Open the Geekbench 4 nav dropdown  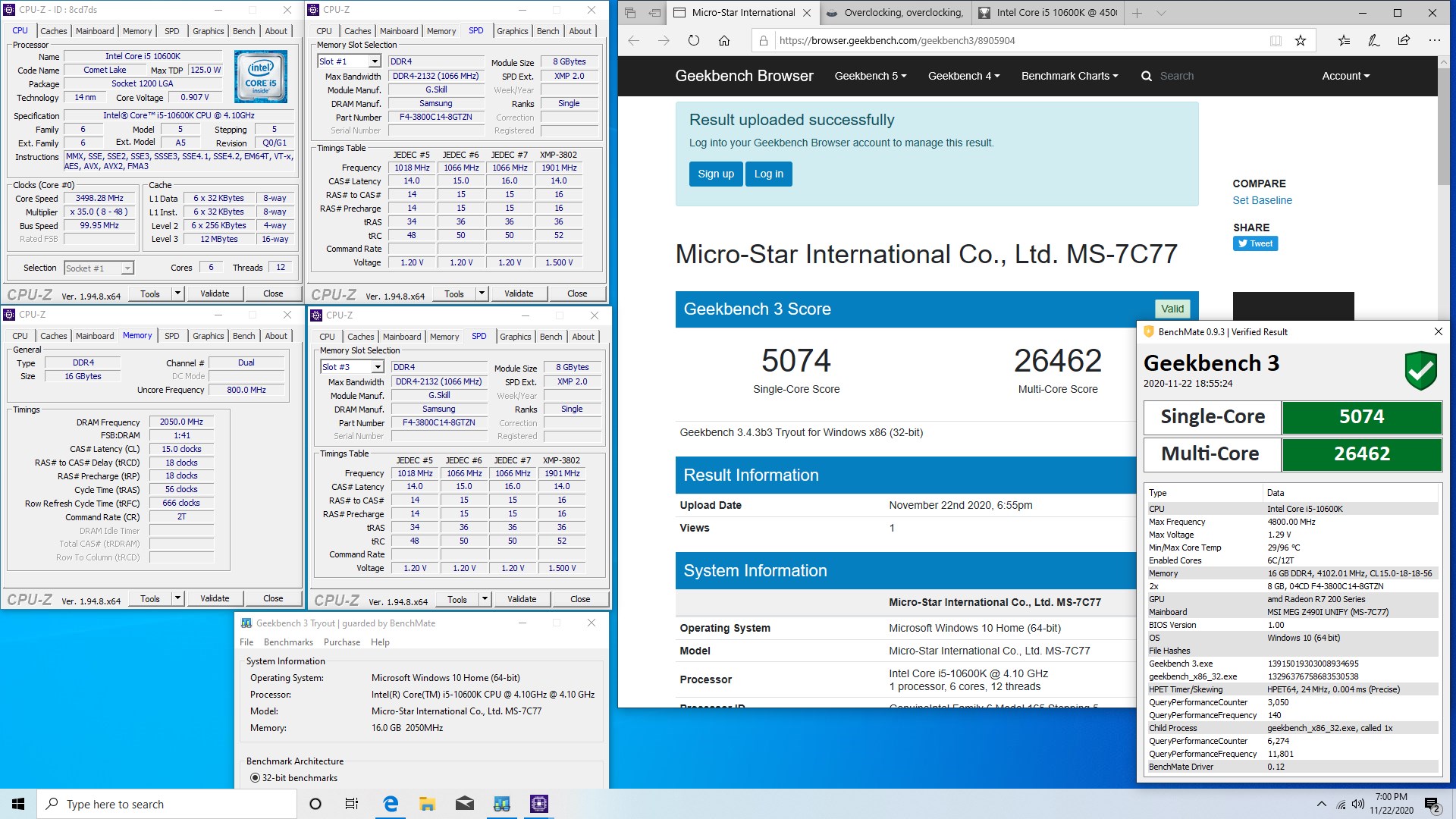tap(964, 76)
